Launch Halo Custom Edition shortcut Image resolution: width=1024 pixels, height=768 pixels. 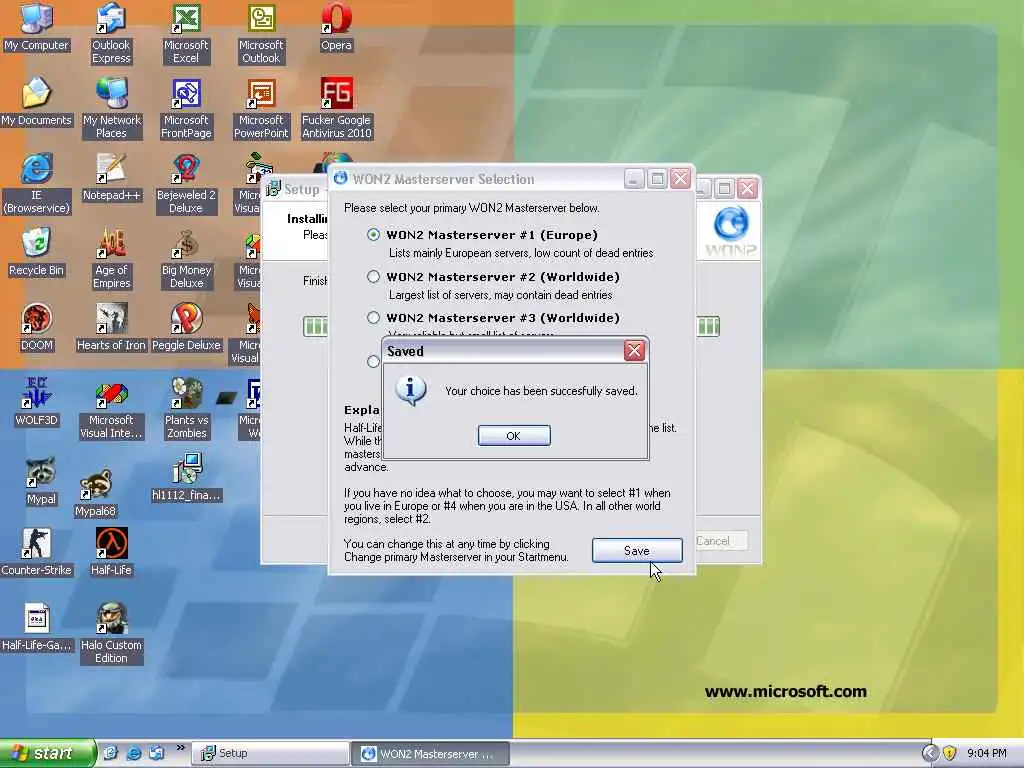click(x=111, y=633)
